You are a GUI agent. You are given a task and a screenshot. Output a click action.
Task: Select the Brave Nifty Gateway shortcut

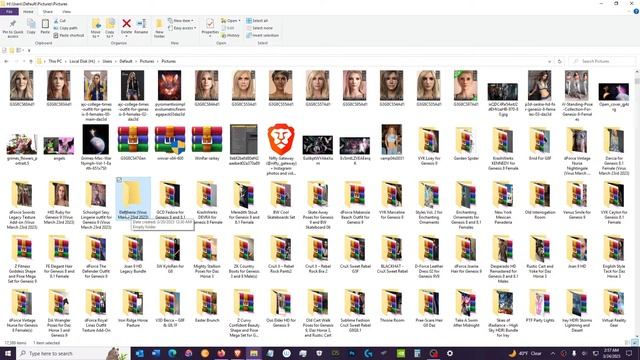[x=281, y=150]
